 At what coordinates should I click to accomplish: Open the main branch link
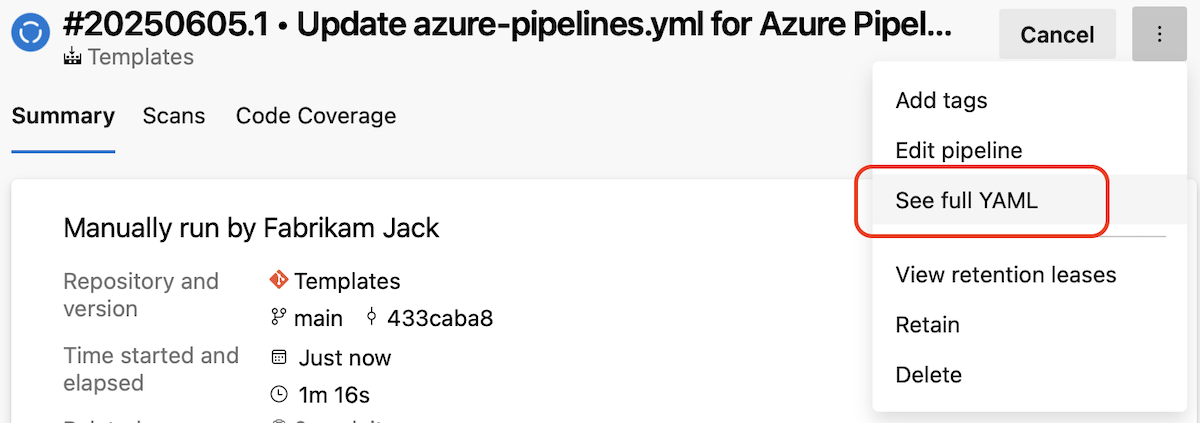click(x=318, y=318)
